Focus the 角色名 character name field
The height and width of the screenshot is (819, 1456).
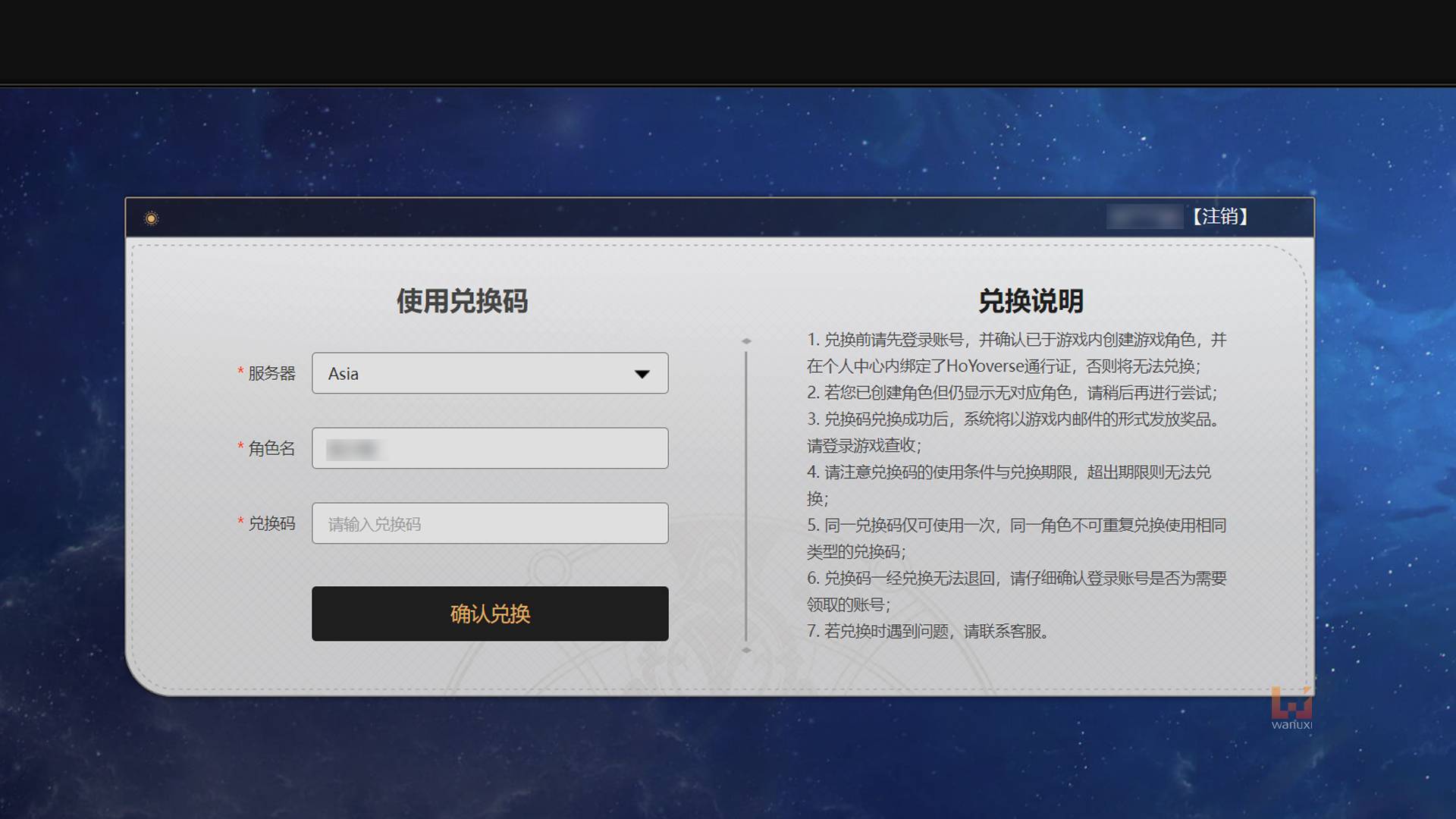[490, 448]
